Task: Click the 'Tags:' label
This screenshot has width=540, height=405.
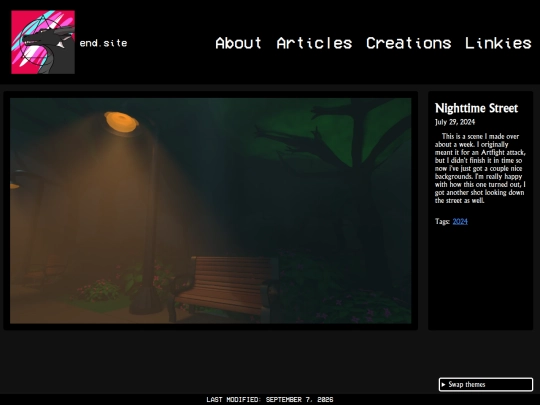Action: point(442,221)
